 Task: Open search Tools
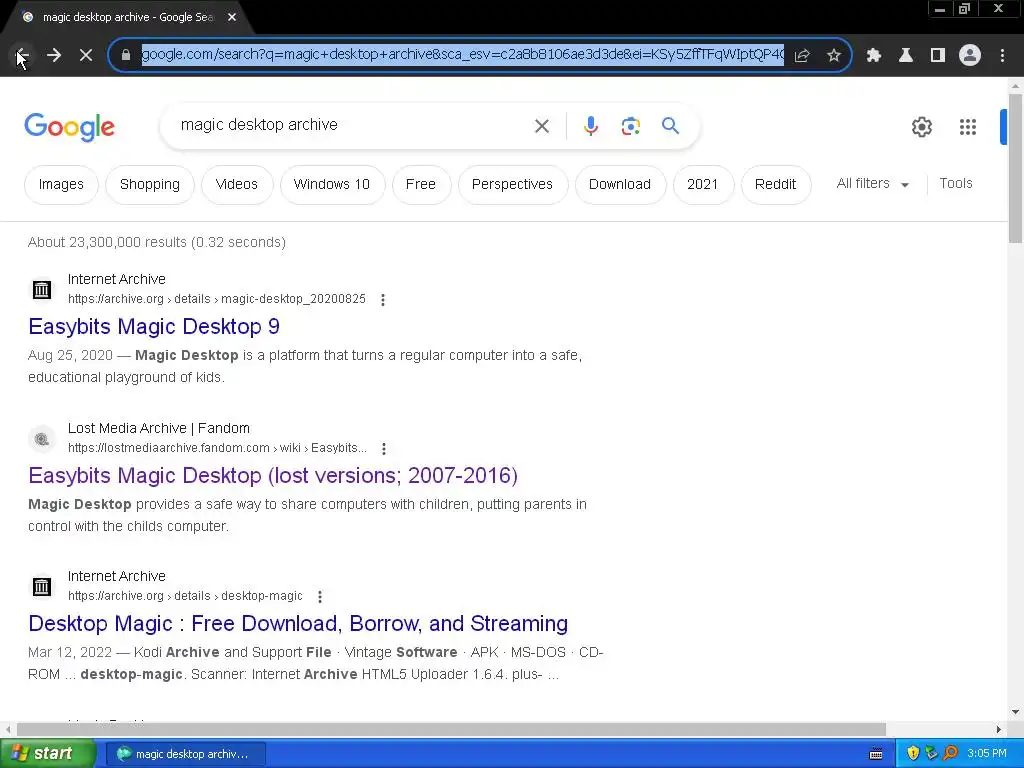coord(956,184)
